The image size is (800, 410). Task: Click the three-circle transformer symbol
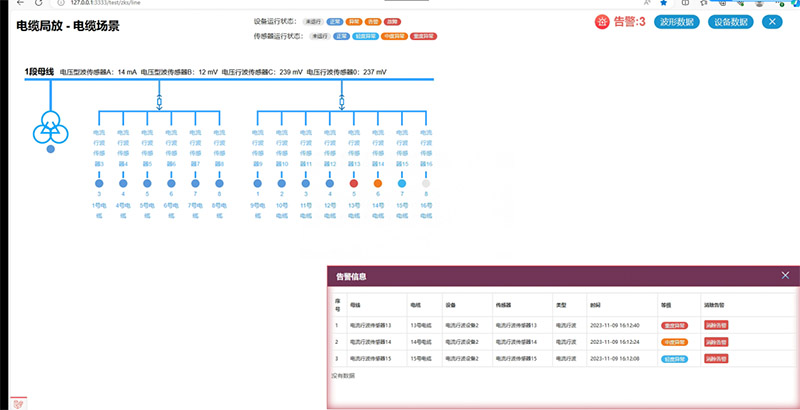click(x=51, y=127)
